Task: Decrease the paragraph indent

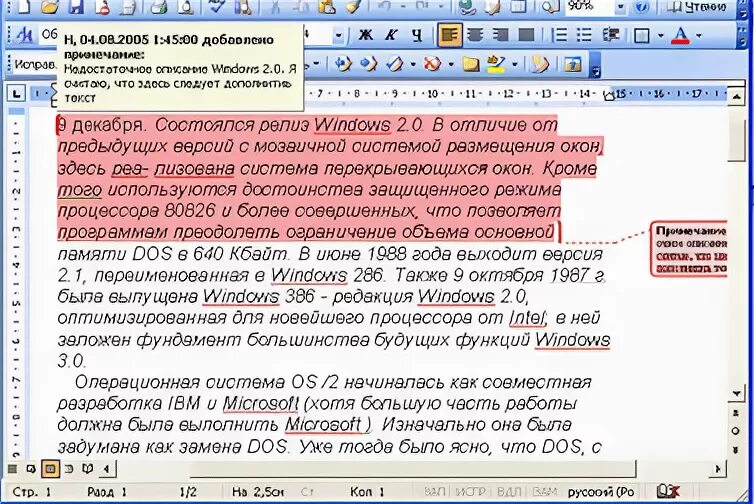Action: point(611,35)
